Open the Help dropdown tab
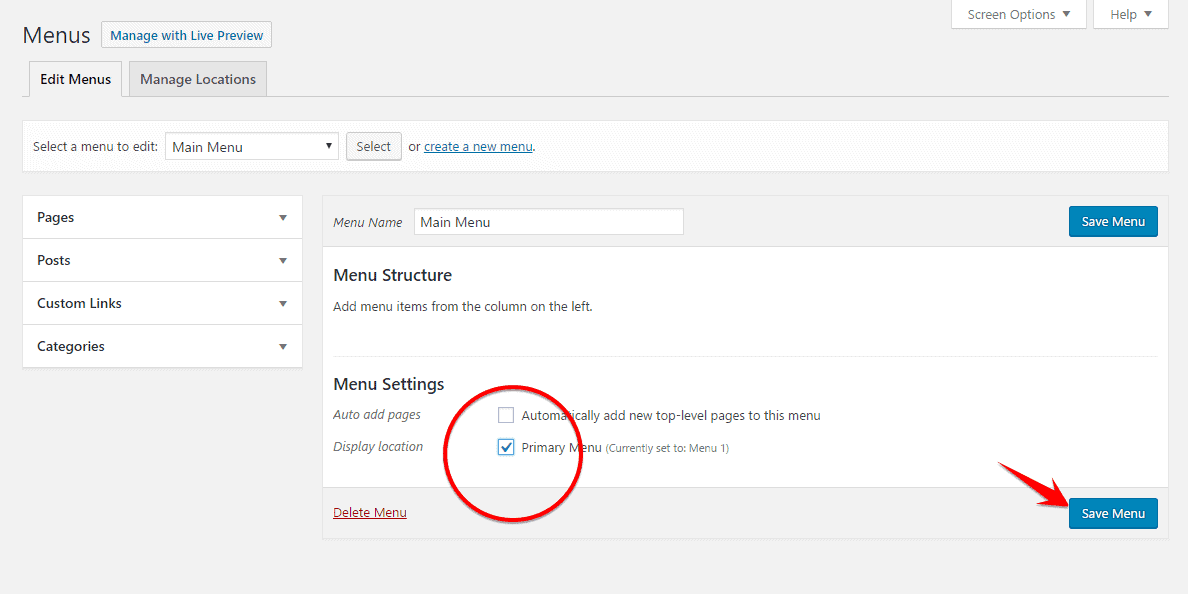The width and height of the screenshot is (1188, 594). 1130,14
